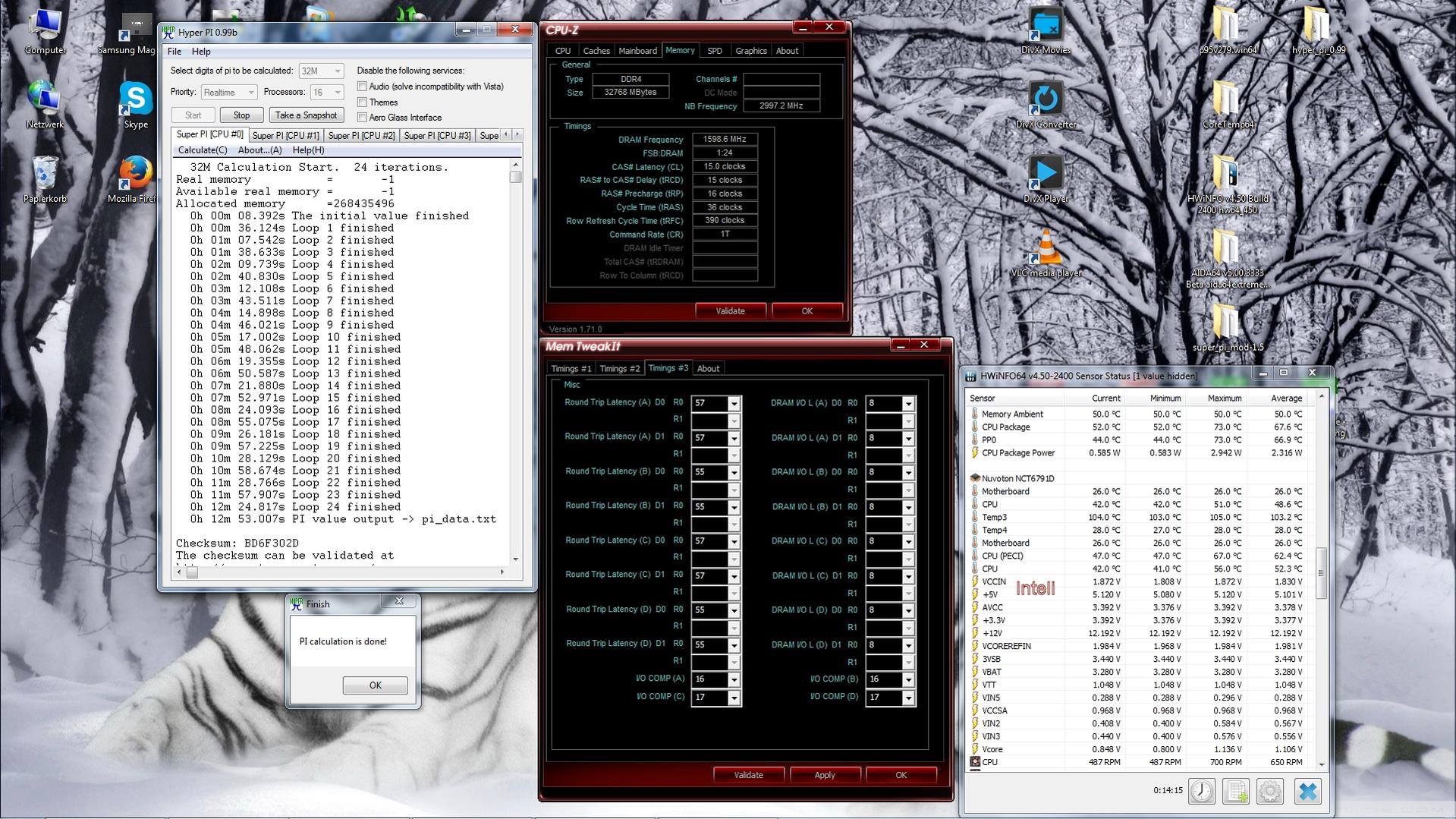Image resolution: width=1456 pixels, height=819 pixels.
Task: Switch to Super PI [CPU #1] tab
Action: click(x=286, y=136)
